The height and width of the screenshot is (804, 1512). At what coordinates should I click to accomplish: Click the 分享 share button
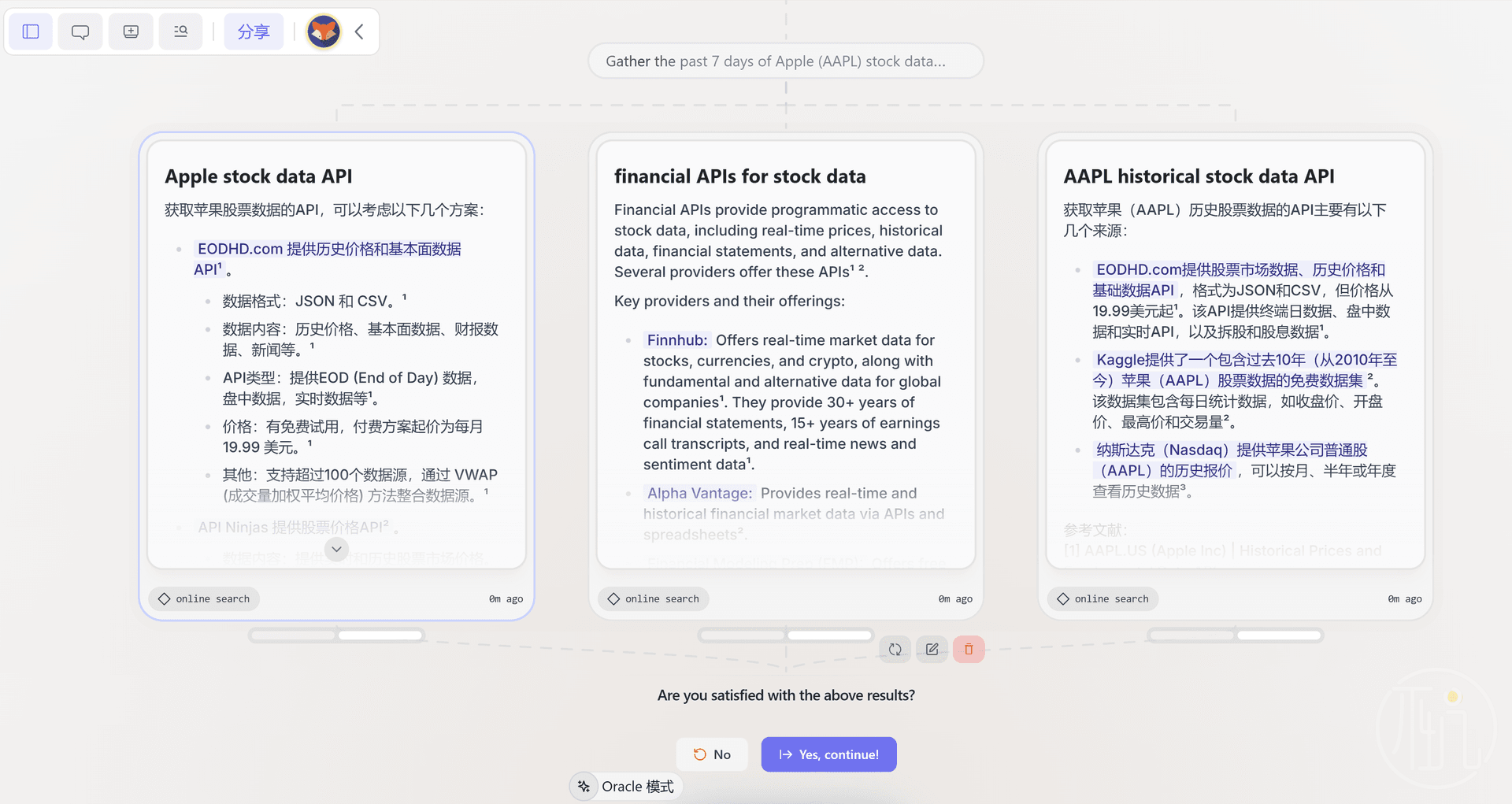click(254, 31)
